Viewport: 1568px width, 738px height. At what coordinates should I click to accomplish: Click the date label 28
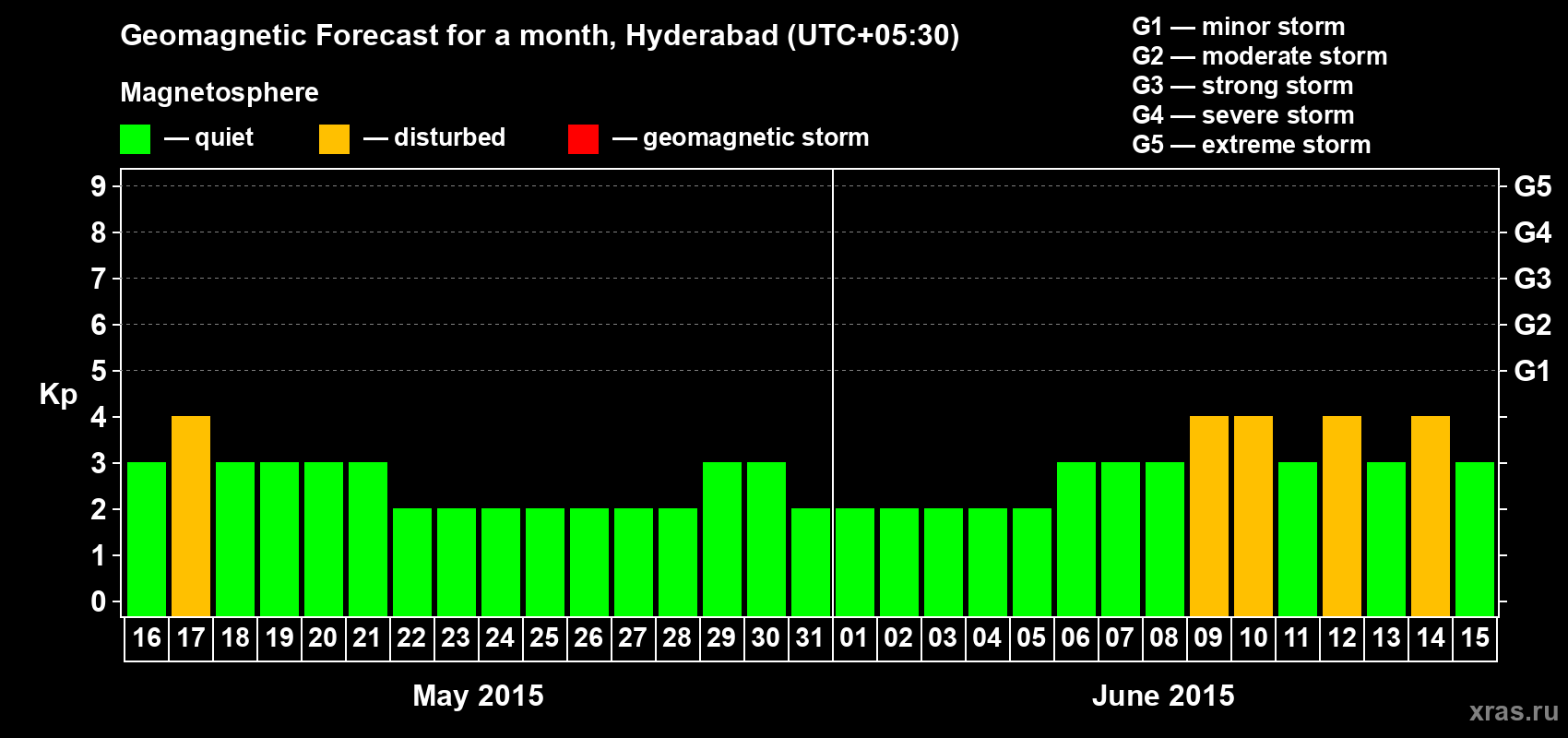[x=677, y=637]
